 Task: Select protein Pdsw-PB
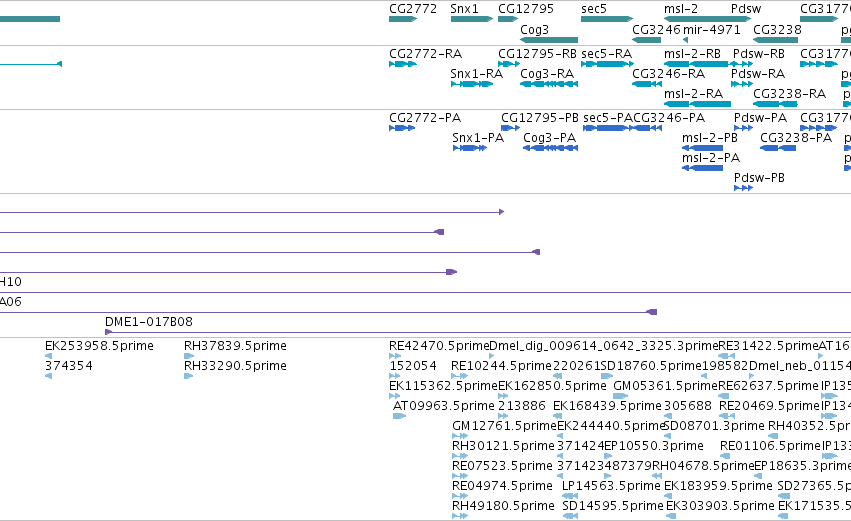tap(759, 178)
